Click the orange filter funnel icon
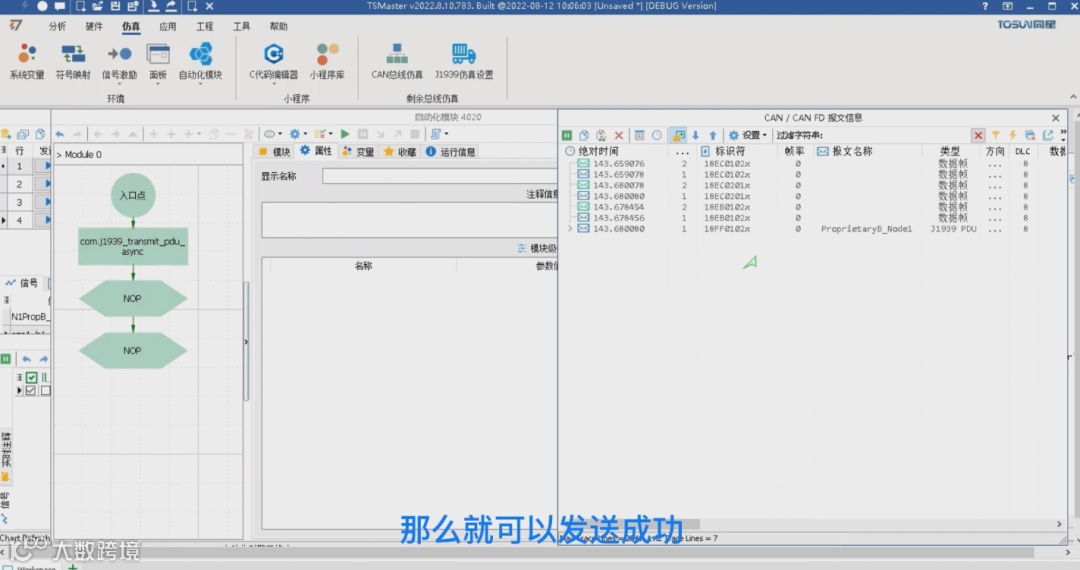1080x570 pixels. coord(995,136)
